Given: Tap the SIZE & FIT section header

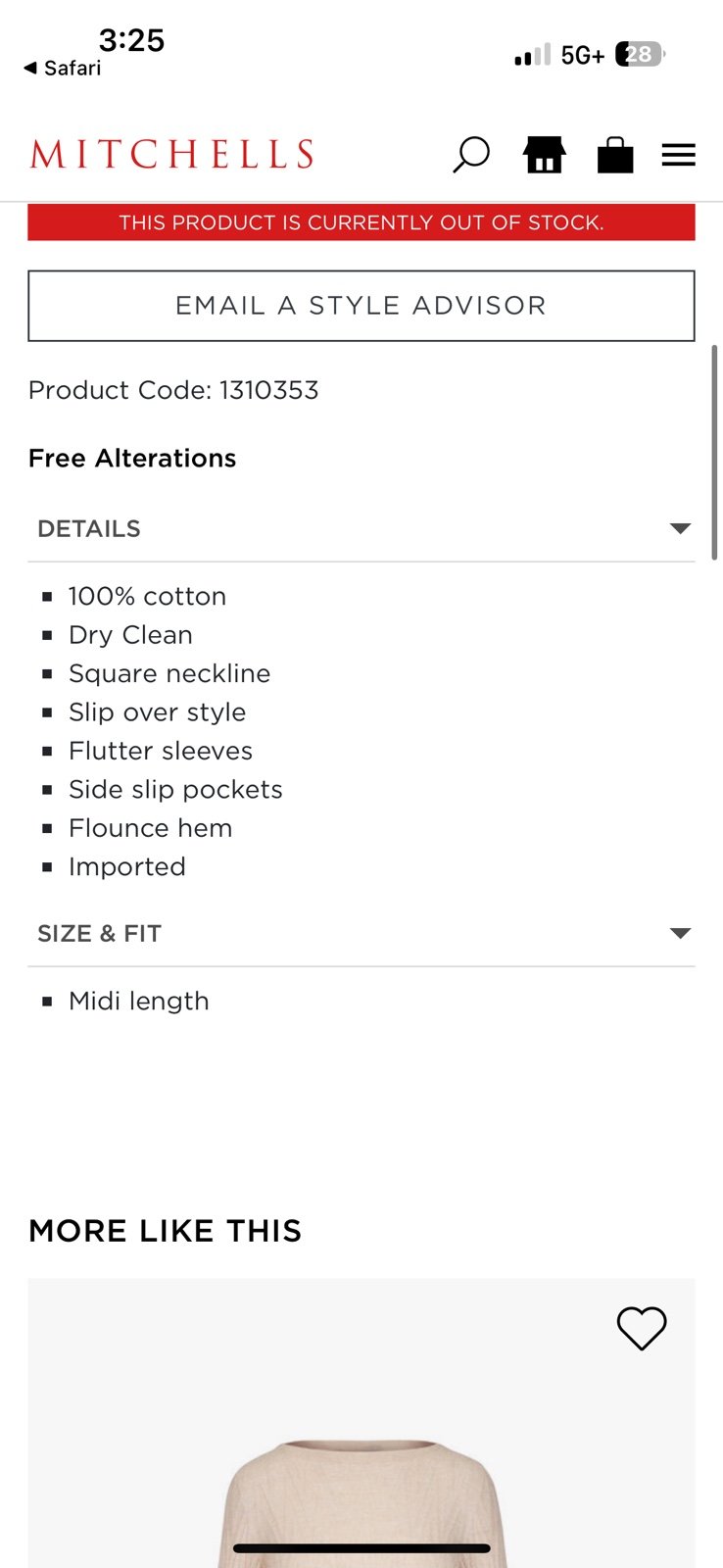Looking at the screenshot, I should [361, 933].
